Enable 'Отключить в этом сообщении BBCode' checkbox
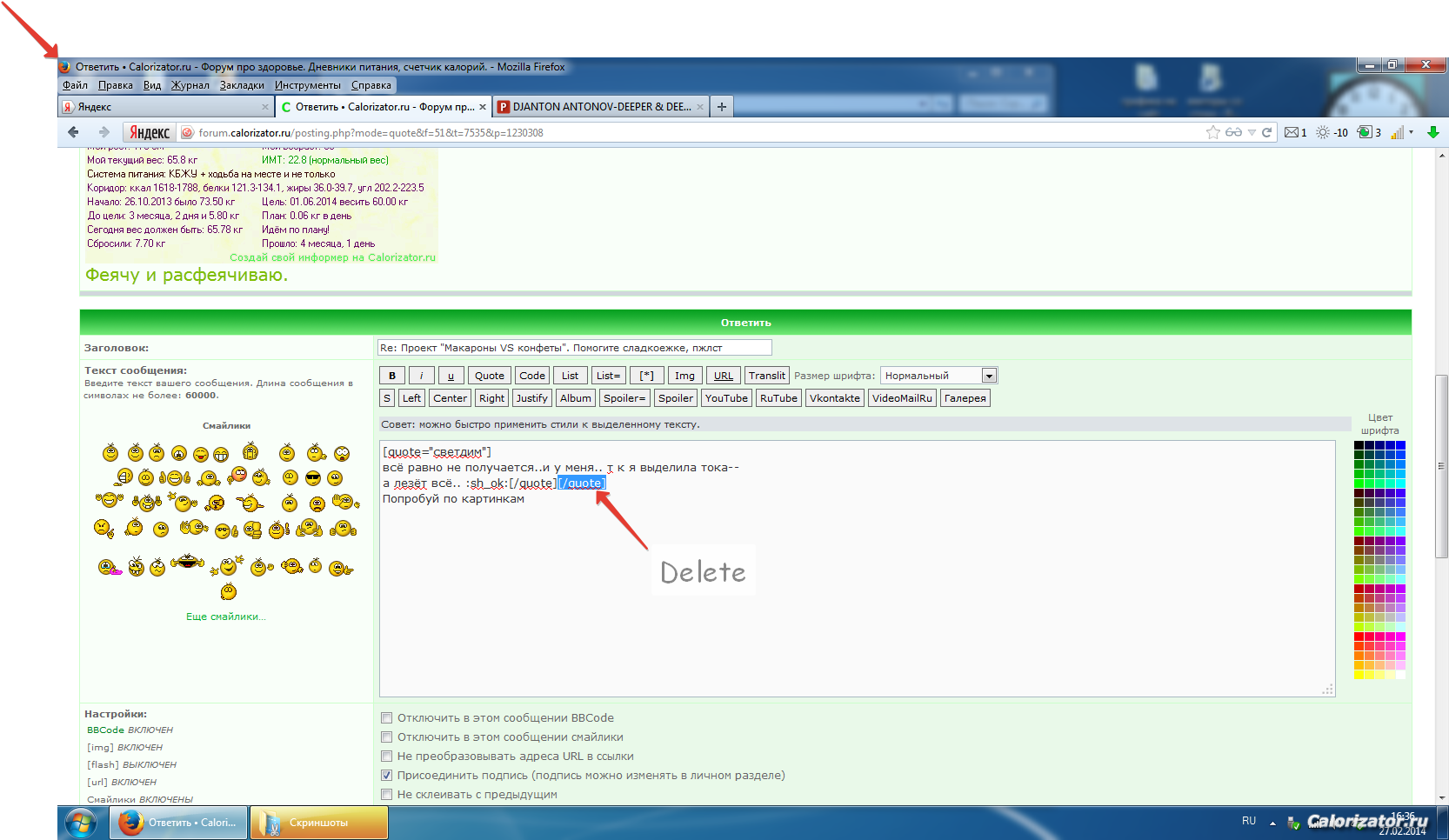1449x840 pixels. tap(387, 718)
